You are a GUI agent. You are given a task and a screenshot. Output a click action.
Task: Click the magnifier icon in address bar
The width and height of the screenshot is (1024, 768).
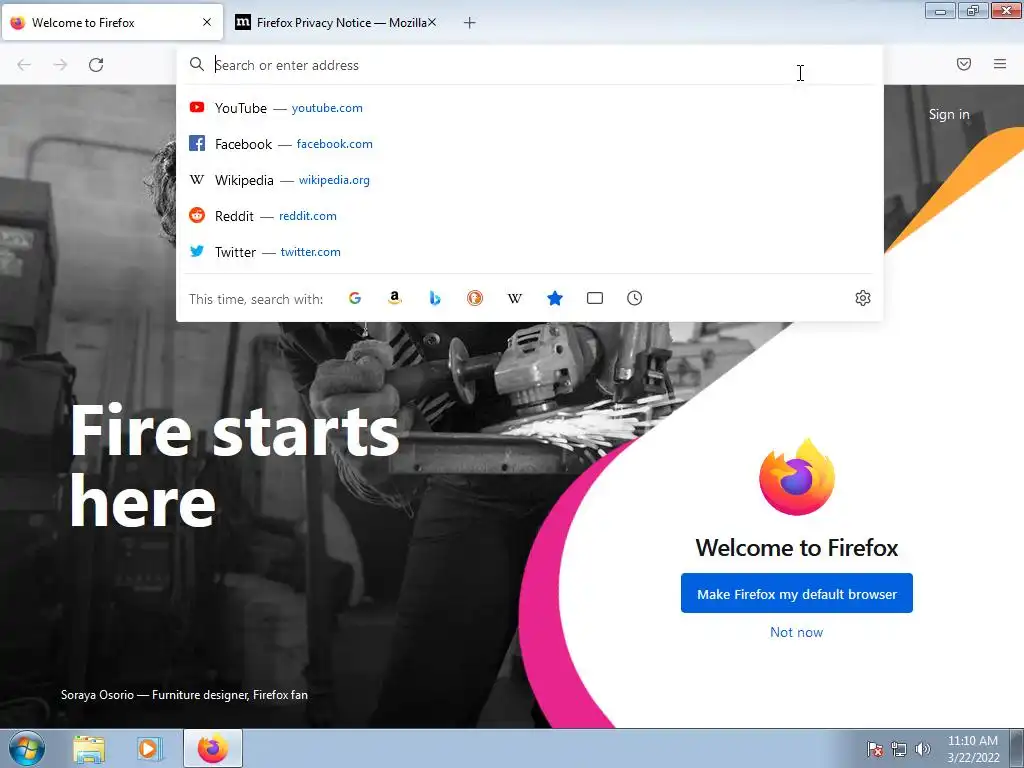(197, 64)
